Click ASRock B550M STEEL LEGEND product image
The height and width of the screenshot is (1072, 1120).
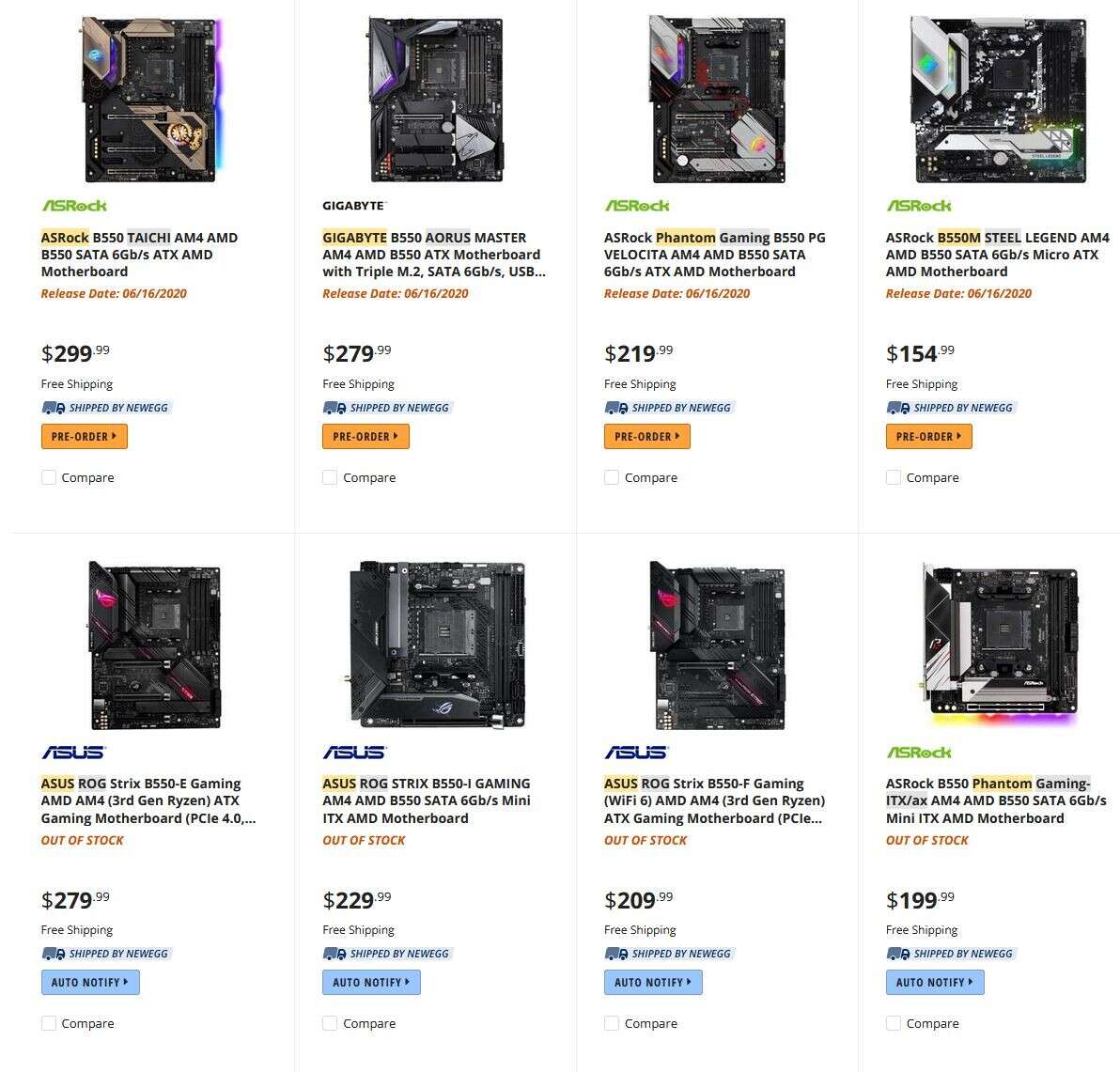pos(1000,100)
